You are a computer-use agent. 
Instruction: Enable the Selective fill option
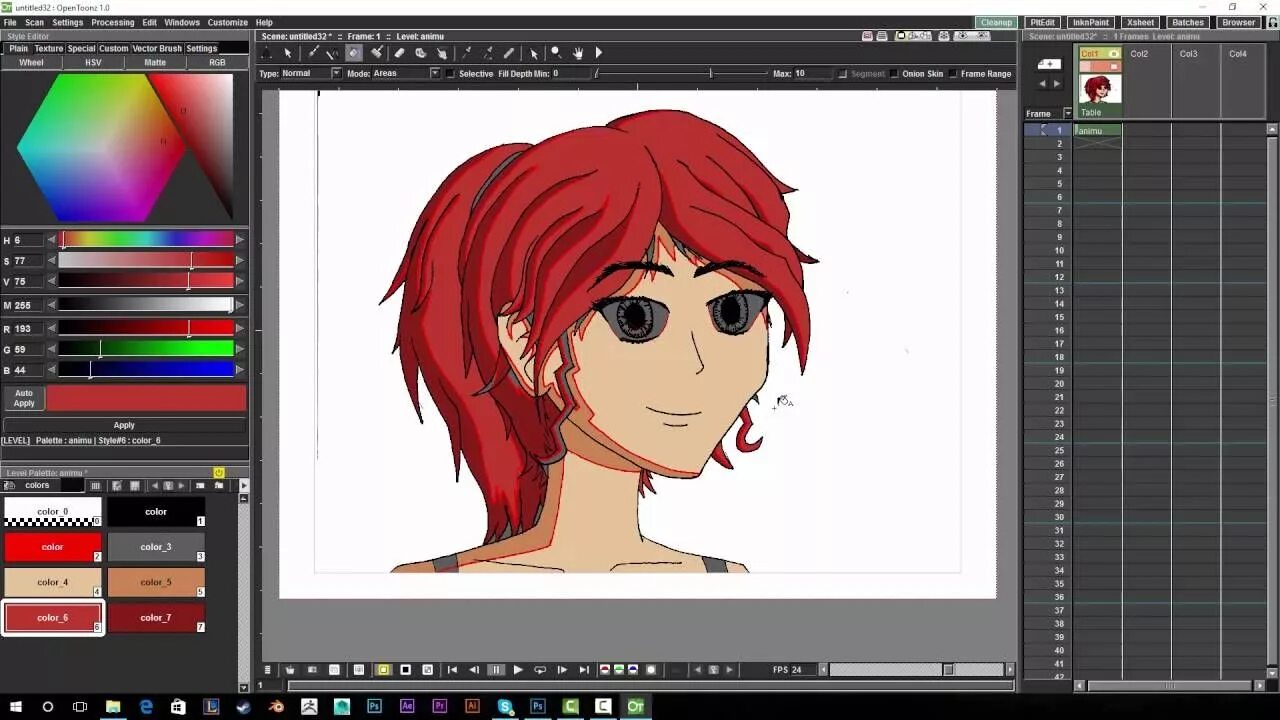coord(450,73)
